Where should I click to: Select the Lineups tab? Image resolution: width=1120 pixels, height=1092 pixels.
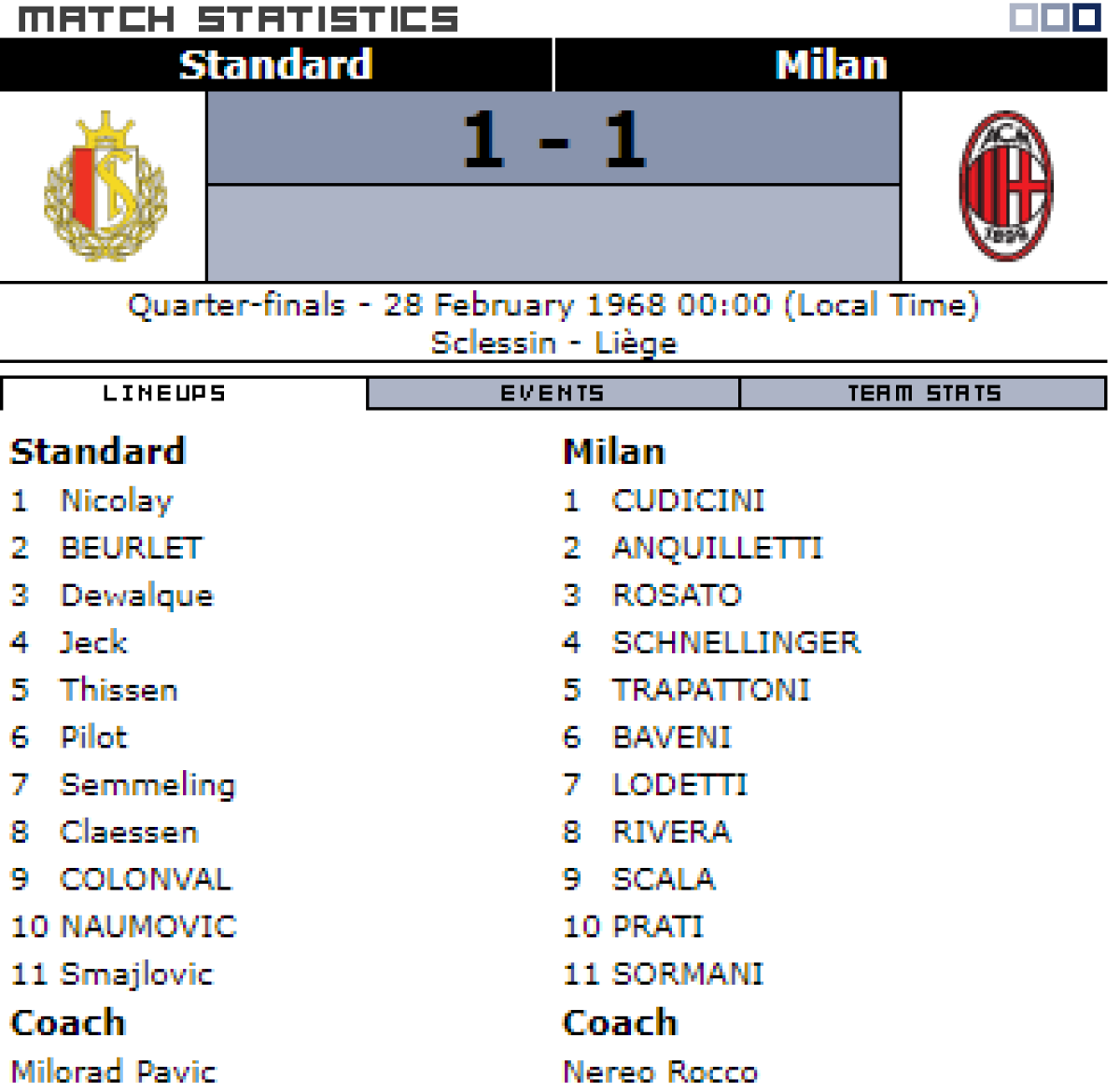(x=164, y=394)
